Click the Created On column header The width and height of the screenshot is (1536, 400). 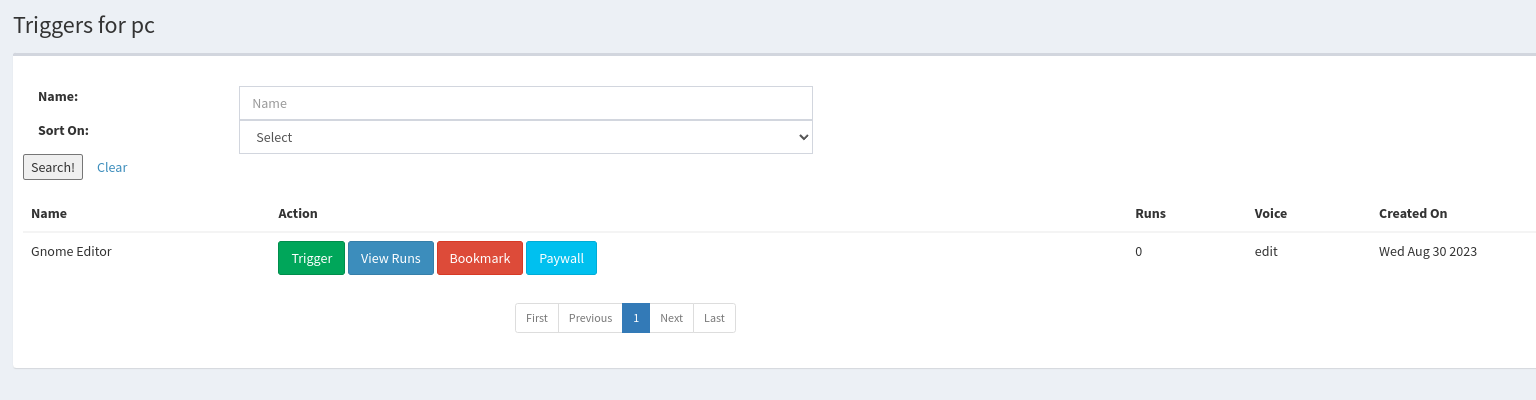1412,213
